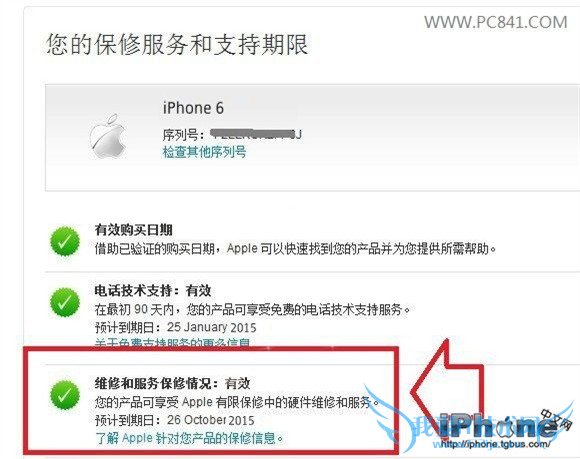Click the description text under 有效购买日期
580x459 pixels.
coord(295,249)
